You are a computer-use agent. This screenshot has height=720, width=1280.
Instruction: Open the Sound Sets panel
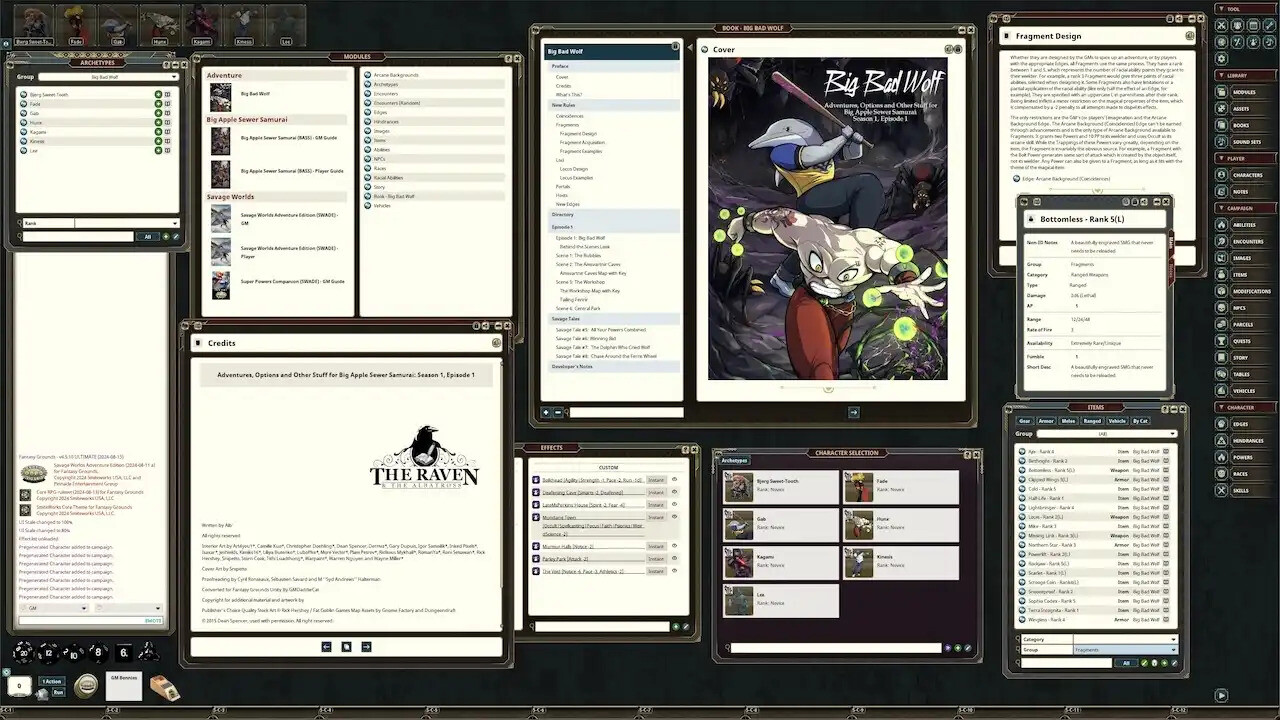click(1245, 140)
